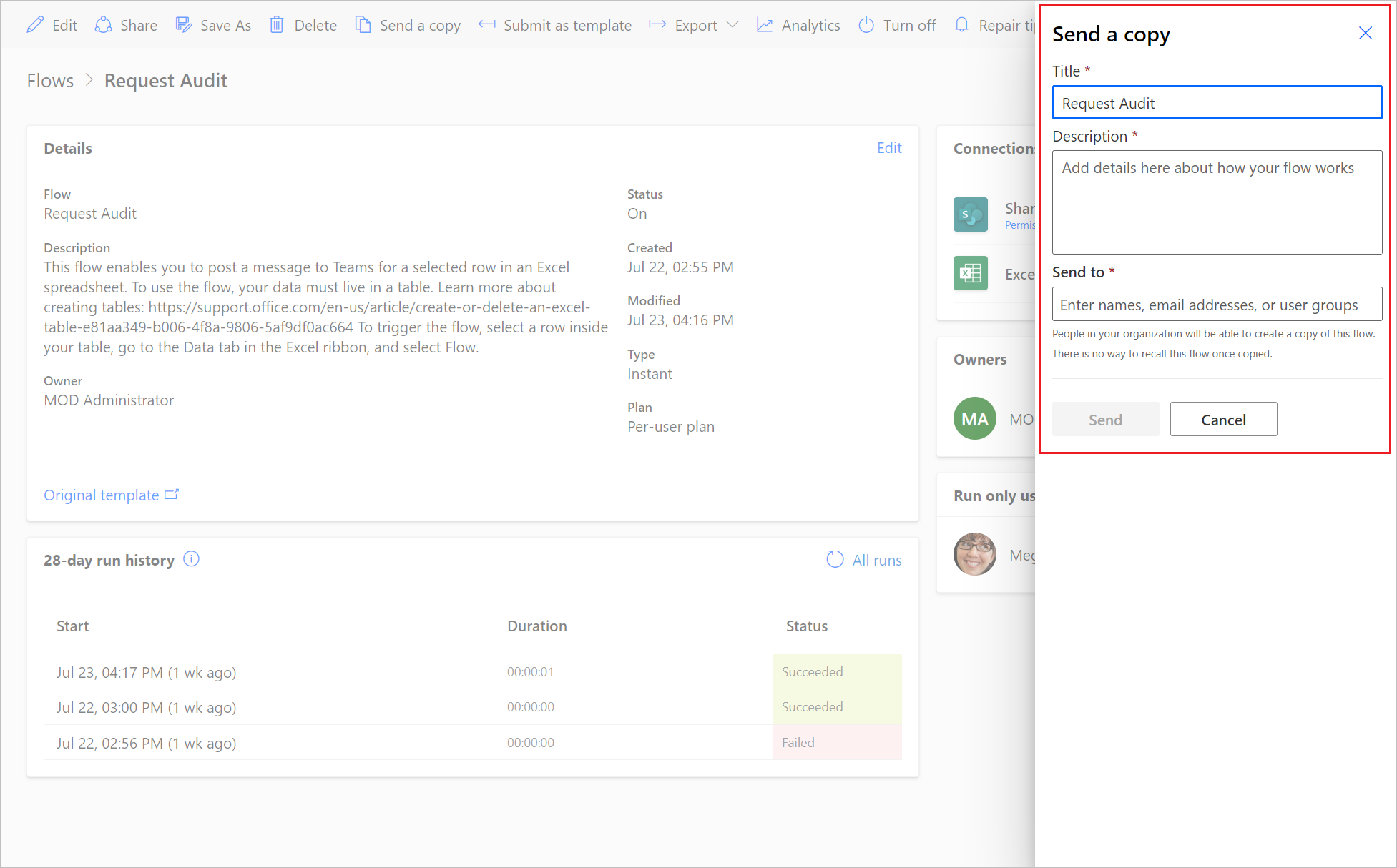The image size is (1397, 868).
Task: Click the Send a copy title input field
Action: click(x=1215, y=103)
